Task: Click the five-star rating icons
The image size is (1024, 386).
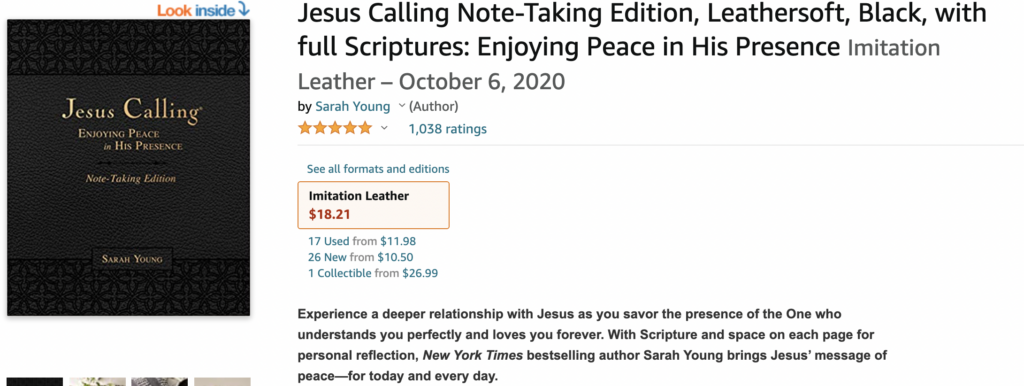Action: (x=335, y=128)
